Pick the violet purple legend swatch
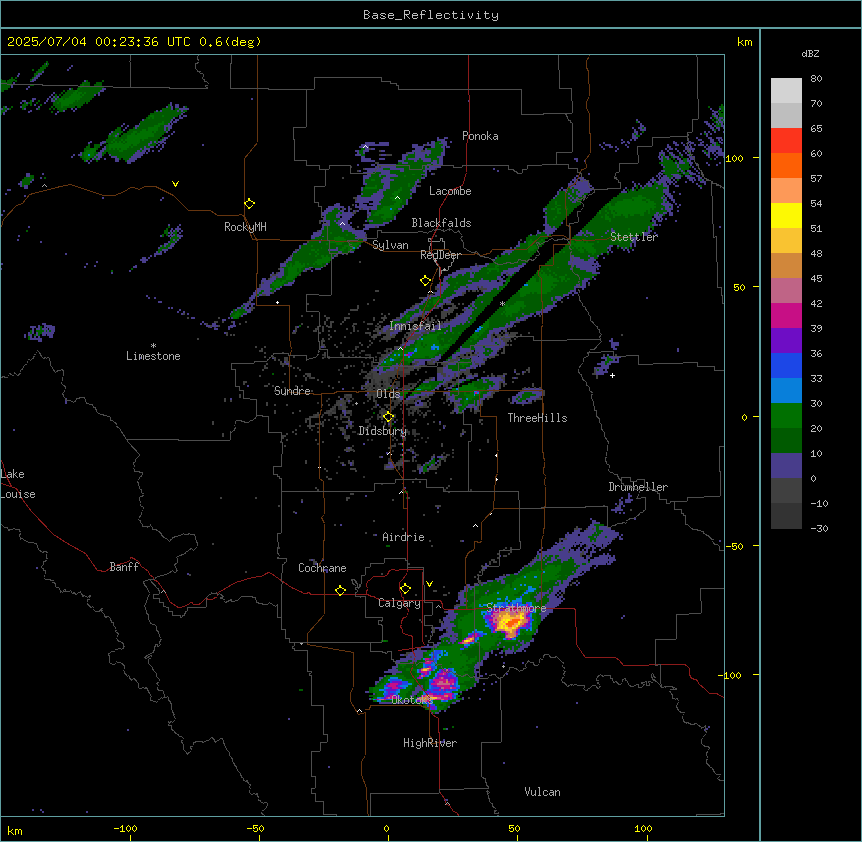Image resolution: width=862 pixels, height=842 pixels. point(786,341)
